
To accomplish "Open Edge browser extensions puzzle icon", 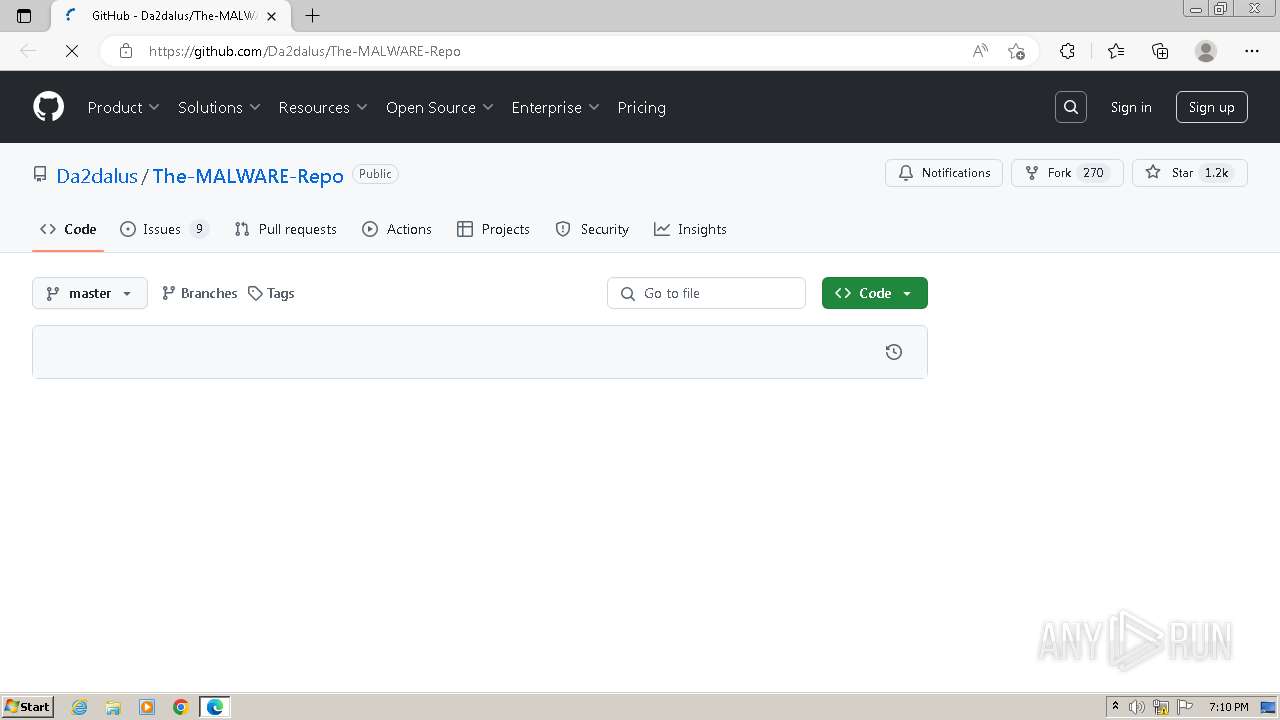I will point(1067,51).
